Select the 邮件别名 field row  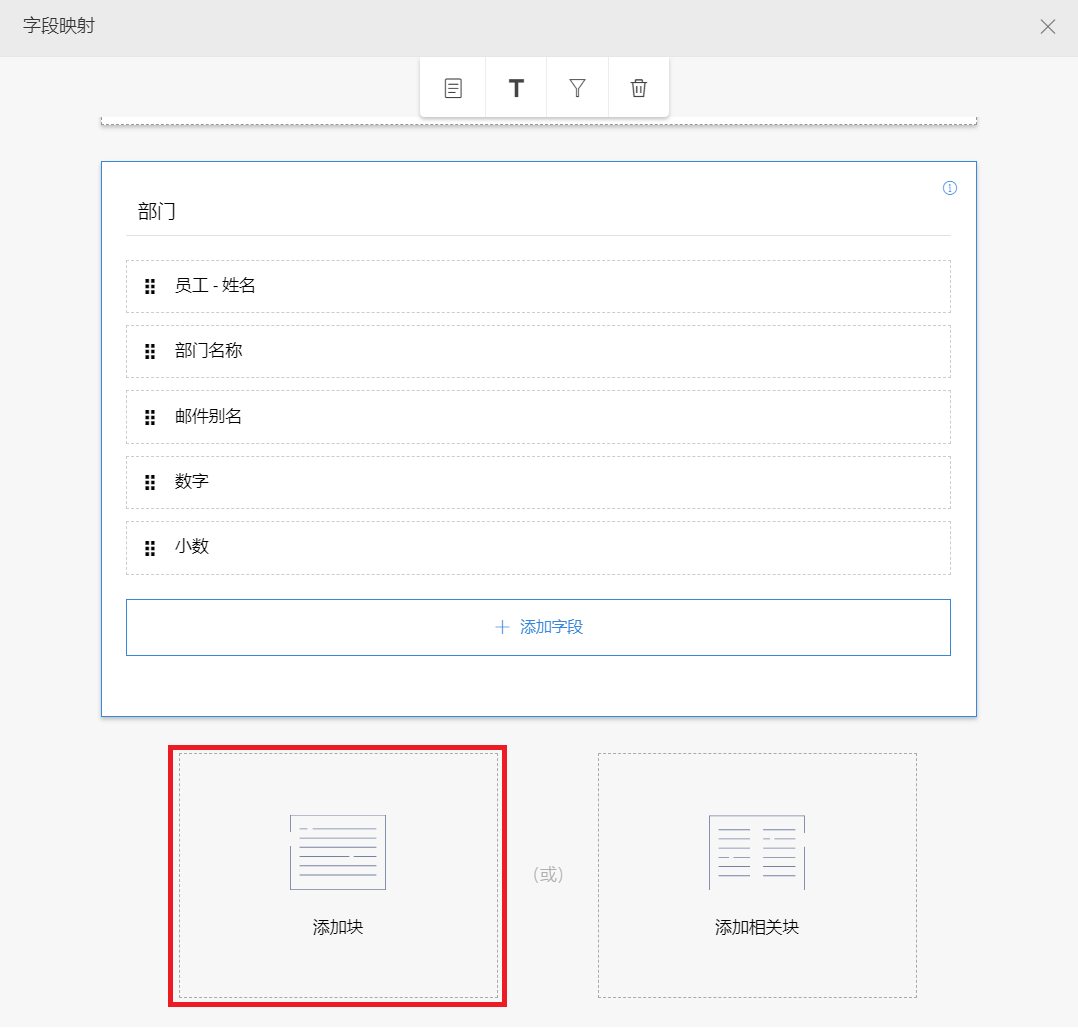click(x=540, y=417)
